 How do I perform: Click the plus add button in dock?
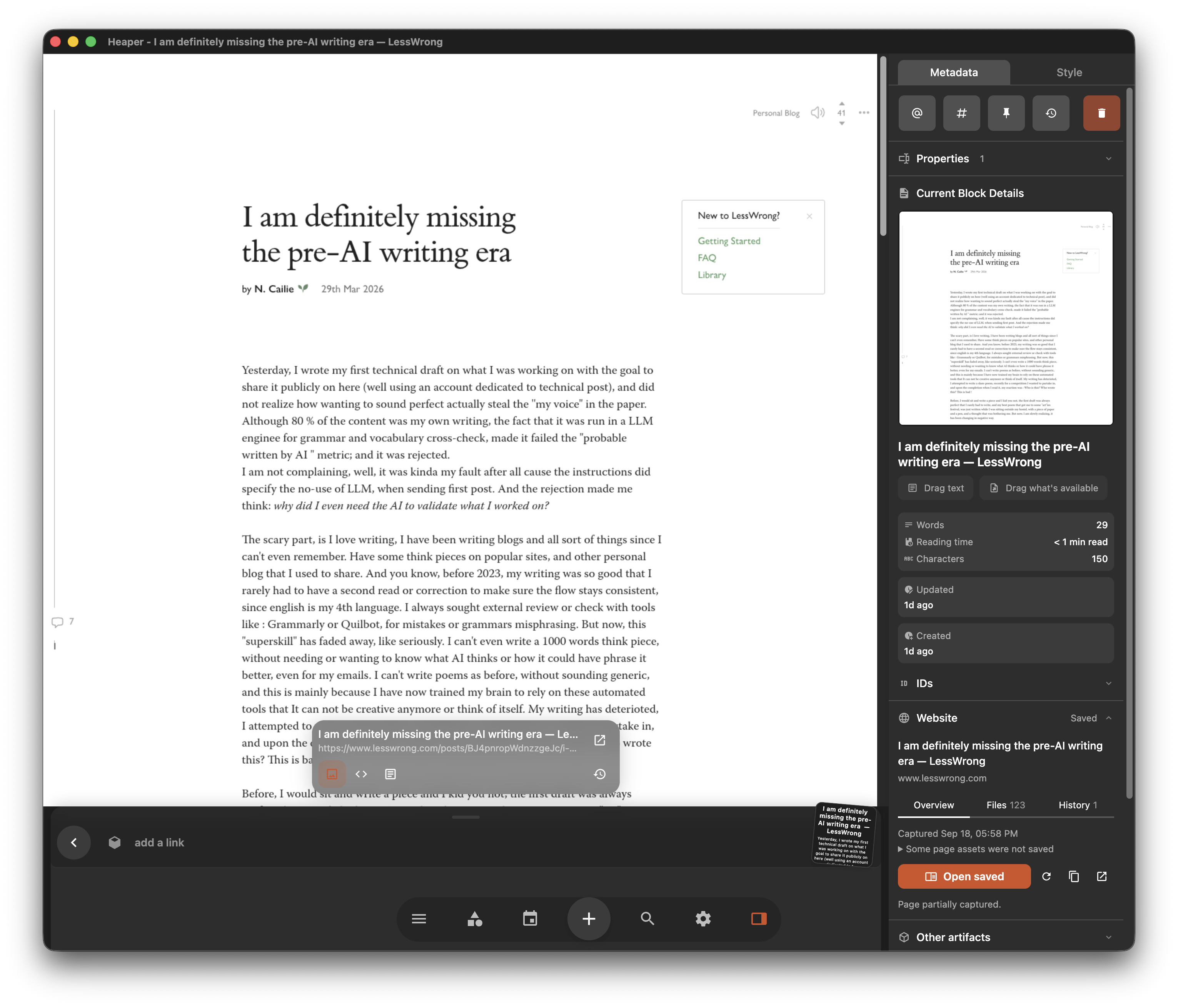589,918
